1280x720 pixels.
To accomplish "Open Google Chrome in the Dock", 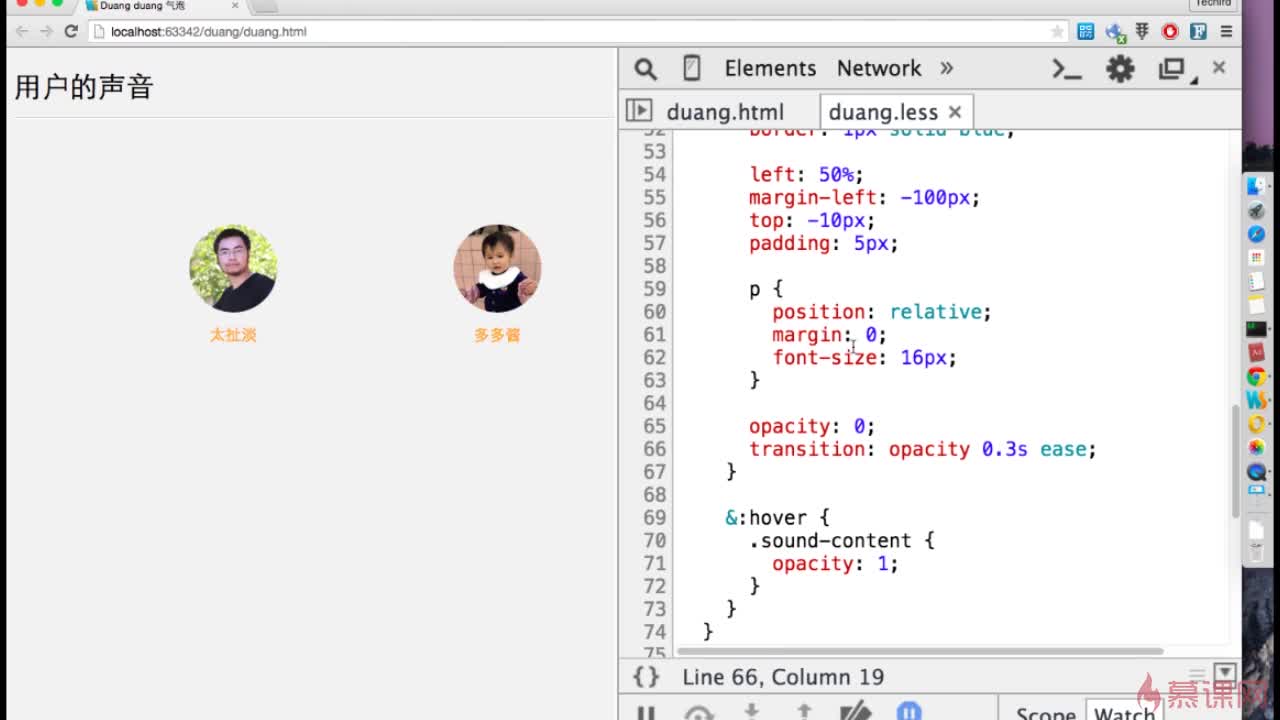I will coord(1257,377).
